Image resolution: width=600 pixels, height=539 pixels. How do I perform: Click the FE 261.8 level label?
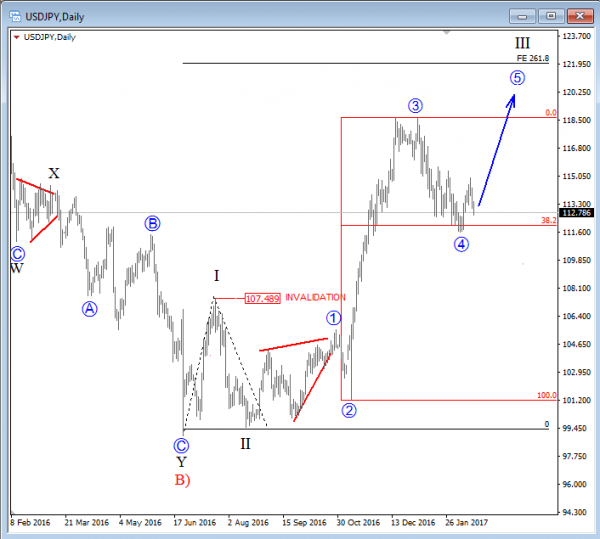click(533, 58)
